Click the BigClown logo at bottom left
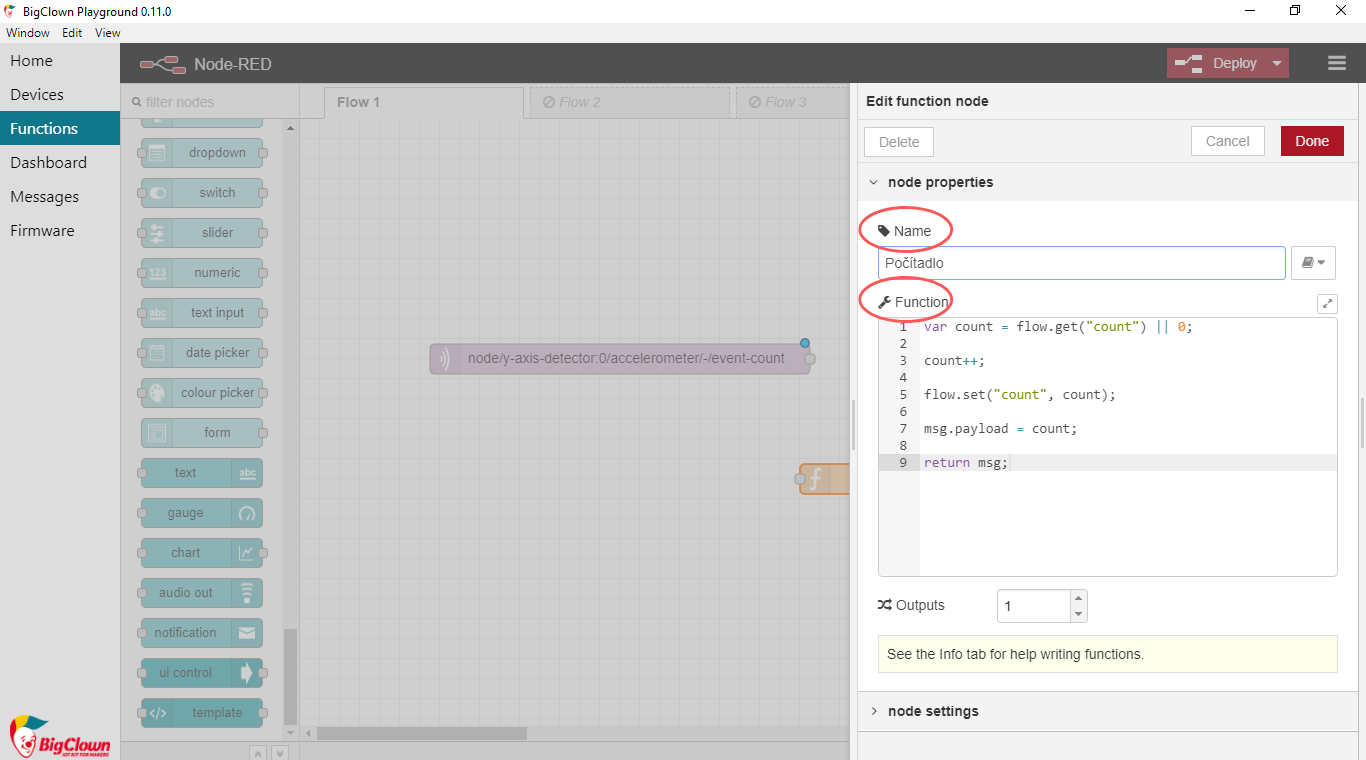1366x760 pixels. (60, 736)
